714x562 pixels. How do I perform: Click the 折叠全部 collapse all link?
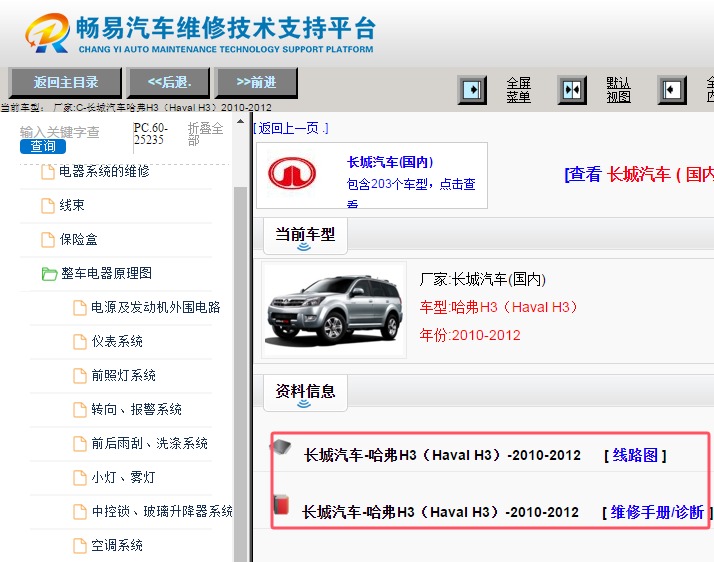point(205,134)
